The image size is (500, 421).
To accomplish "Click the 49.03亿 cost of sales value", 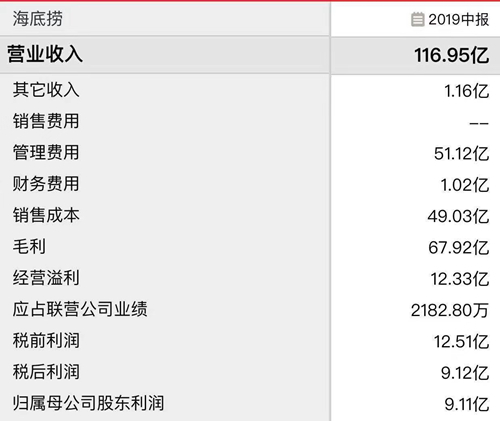I will point(459,216).
